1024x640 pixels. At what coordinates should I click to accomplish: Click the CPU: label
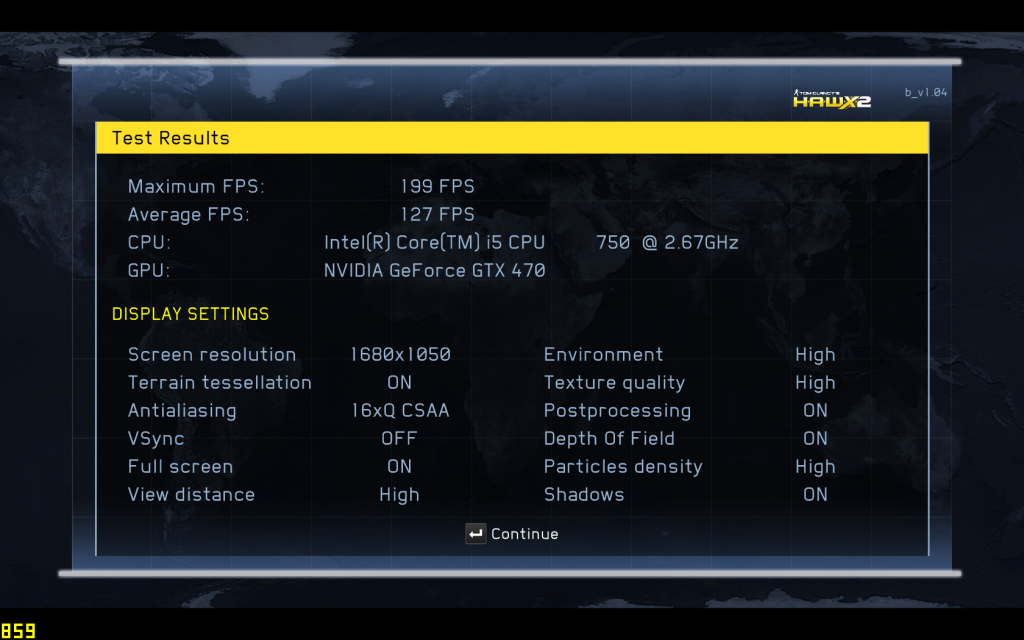point(149,242)
